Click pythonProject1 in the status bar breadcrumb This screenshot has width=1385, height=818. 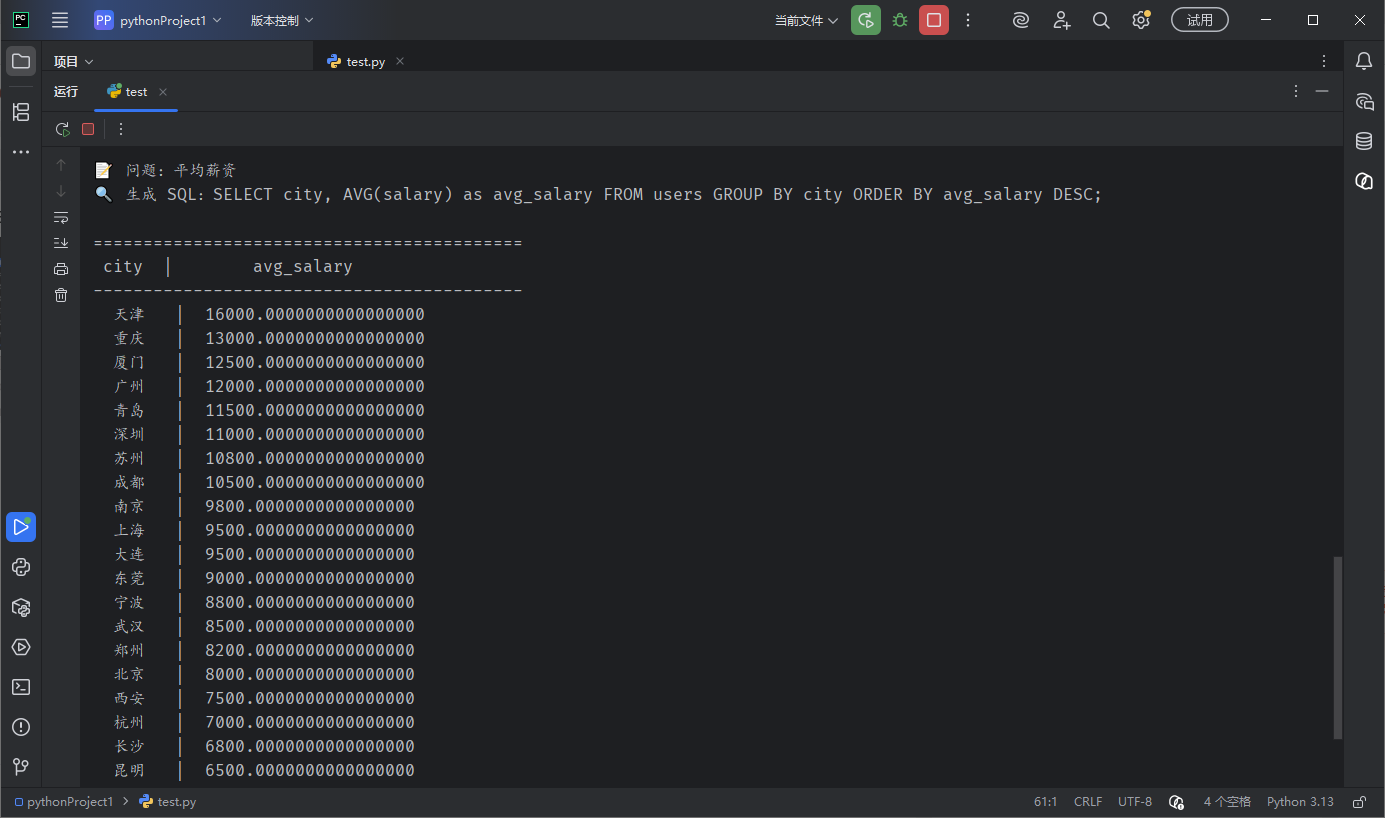pyautogui.click(x=64, y=802)
